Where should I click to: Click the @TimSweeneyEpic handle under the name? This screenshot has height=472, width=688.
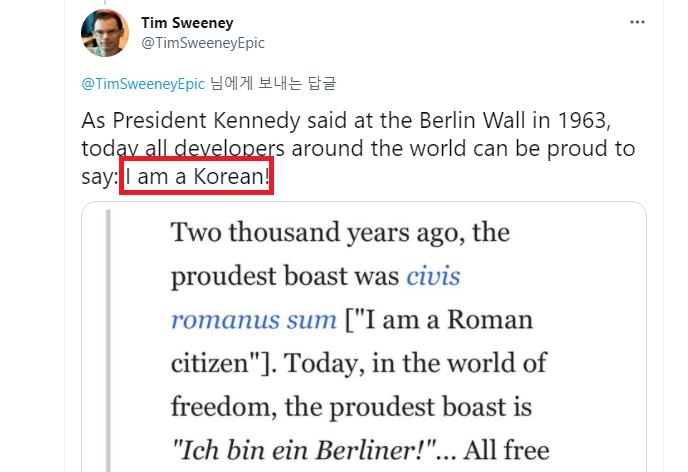(203, 43)
